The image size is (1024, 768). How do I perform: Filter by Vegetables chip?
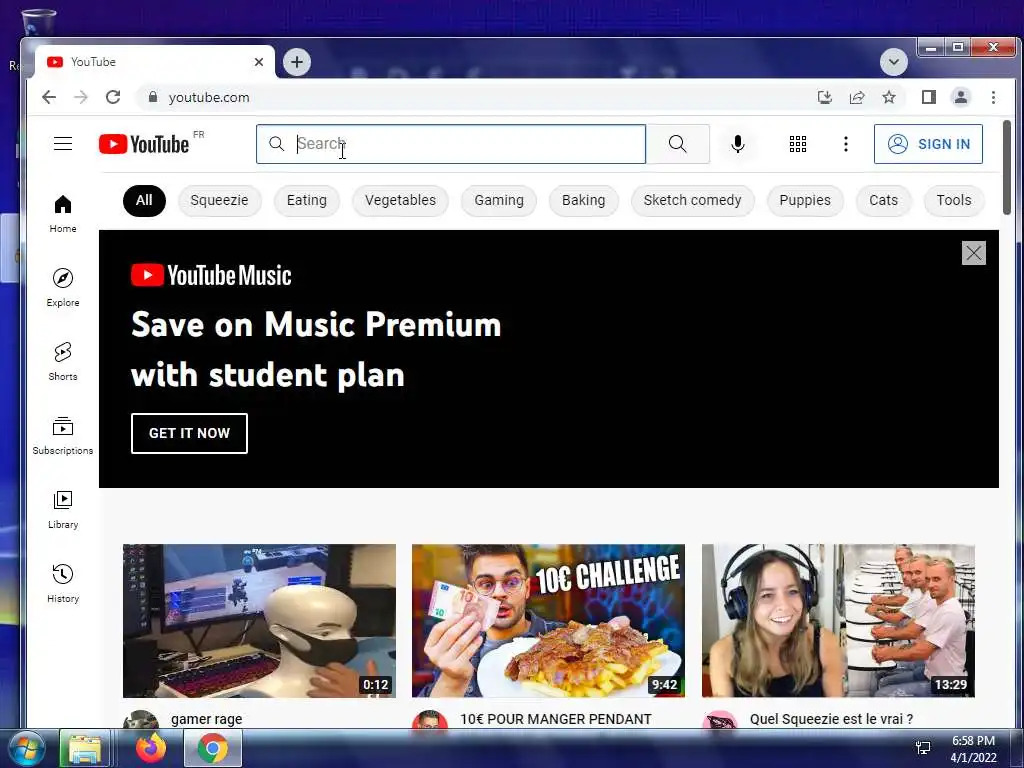coord(400,200)
